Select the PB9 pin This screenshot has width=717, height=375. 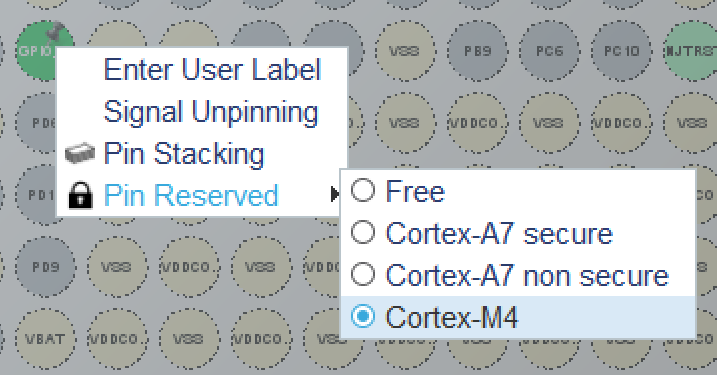point(477,51)
